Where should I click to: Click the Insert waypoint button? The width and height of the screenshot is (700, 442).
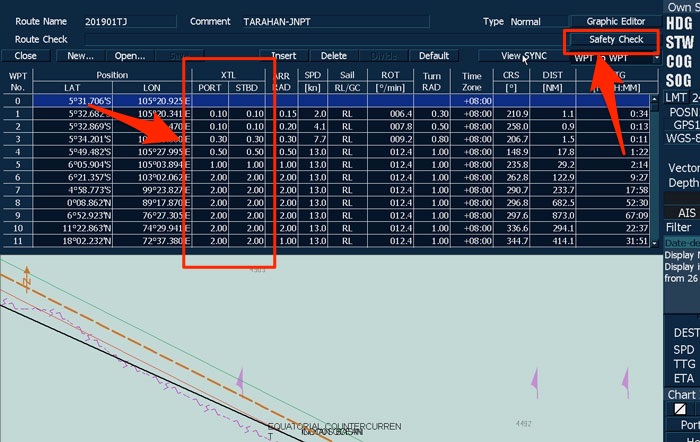tap(285, 56)
